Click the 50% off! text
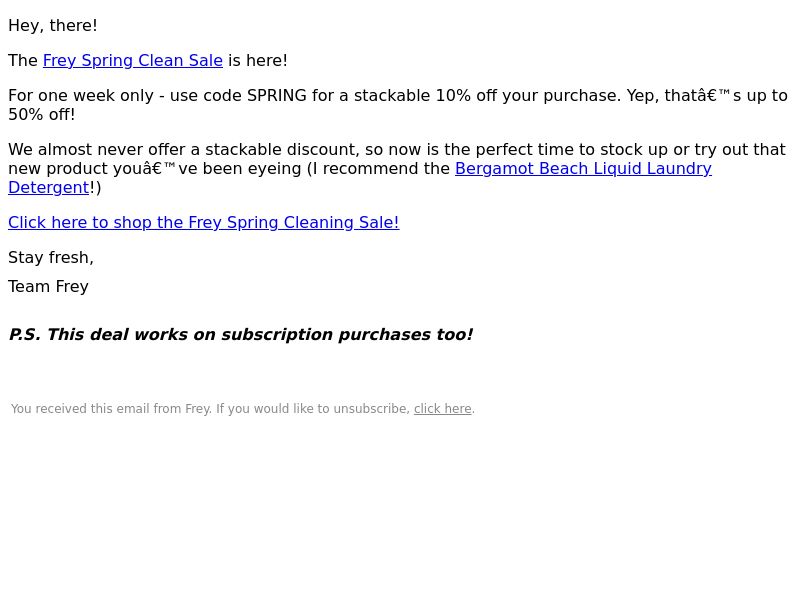800x600 pixels. [x=42, y=115]
